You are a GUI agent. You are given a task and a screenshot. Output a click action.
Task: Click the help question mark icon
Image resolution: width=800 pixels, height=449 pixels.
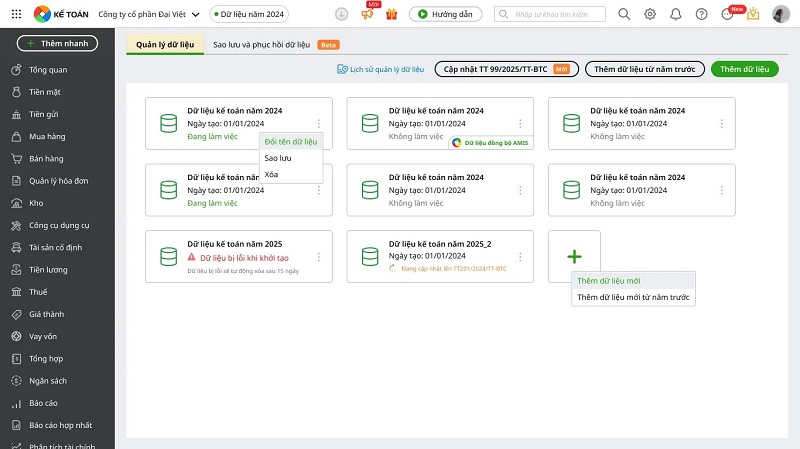(x=701, y=14)
